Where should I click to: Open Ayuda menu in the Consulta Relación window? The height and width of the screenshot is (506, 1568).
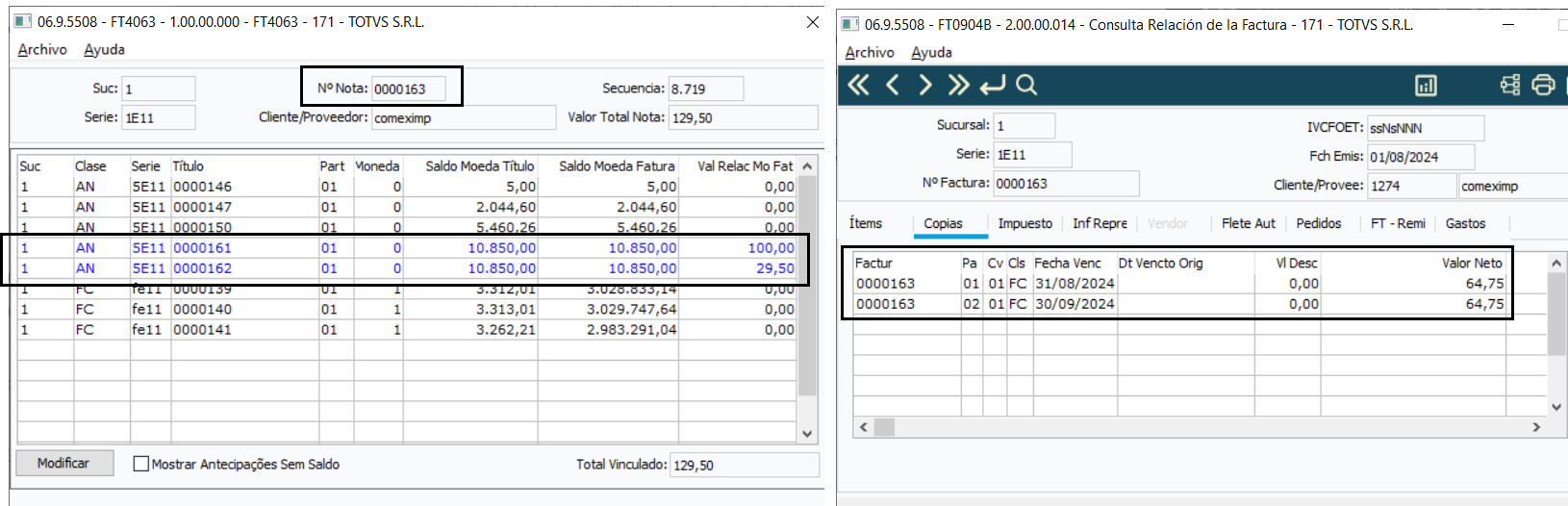931,53
